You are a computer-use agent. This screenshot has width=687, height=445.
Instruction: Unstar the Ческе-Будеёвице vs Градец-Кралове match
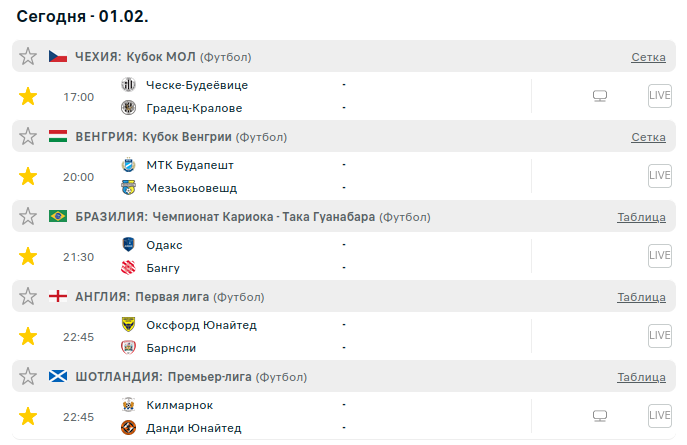[28, 97]
